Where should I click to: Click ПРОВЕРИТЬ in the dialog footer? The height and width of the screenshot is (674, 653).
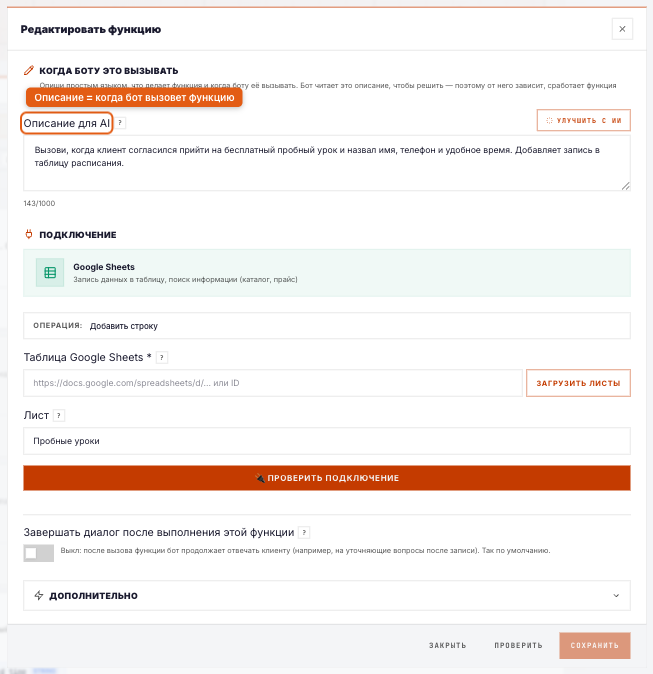tap(518, 645)
